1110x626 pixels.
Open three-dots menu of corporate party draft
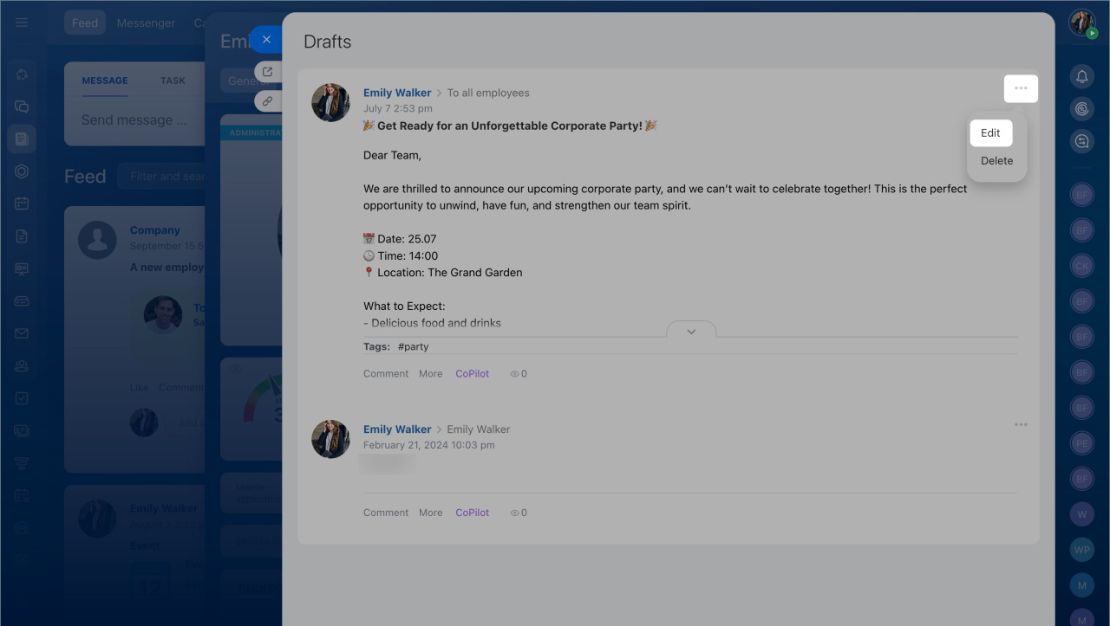tap(1020, 89)
